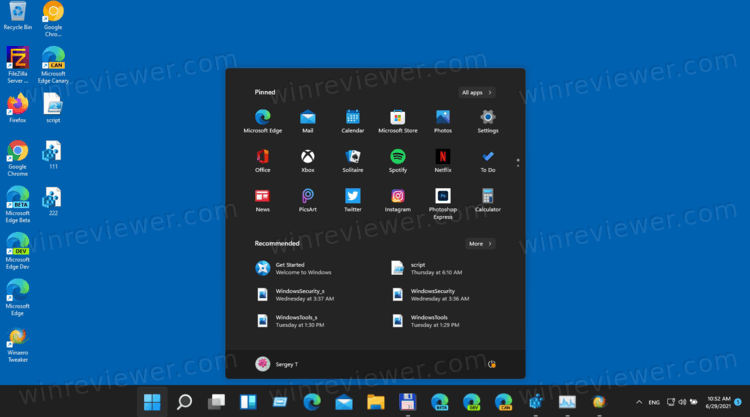Open the To Do pinned app
The image size is (750, 417).
click(x=487, y=161)
